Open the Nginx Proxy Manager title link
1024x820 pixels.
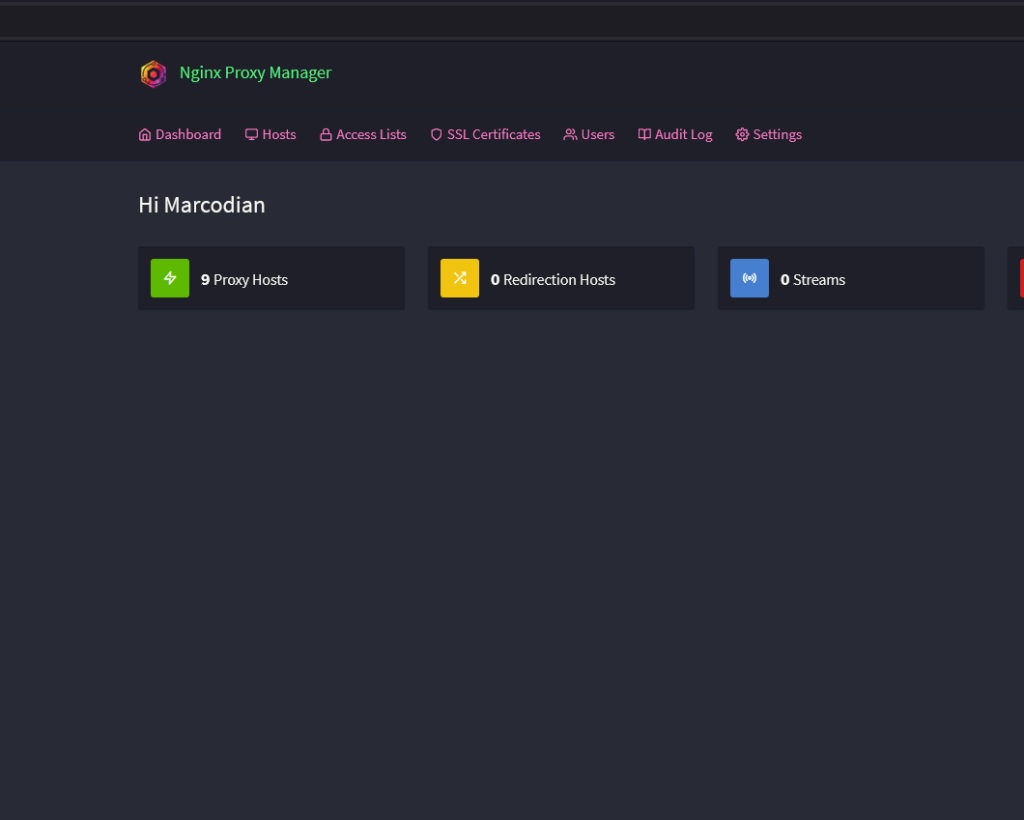tap(255, 73)
